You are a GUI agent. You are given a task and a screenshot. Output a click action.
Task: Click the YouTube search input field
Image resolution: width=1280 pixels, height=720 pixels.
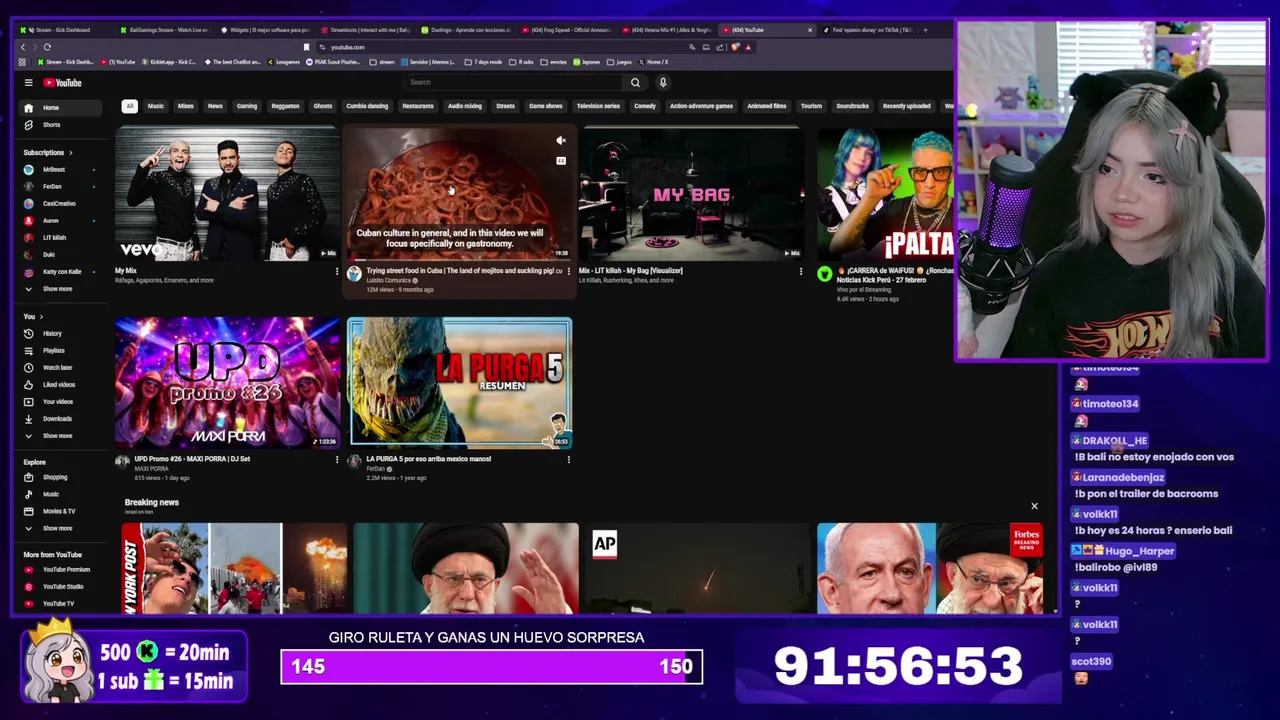[514, 83]
